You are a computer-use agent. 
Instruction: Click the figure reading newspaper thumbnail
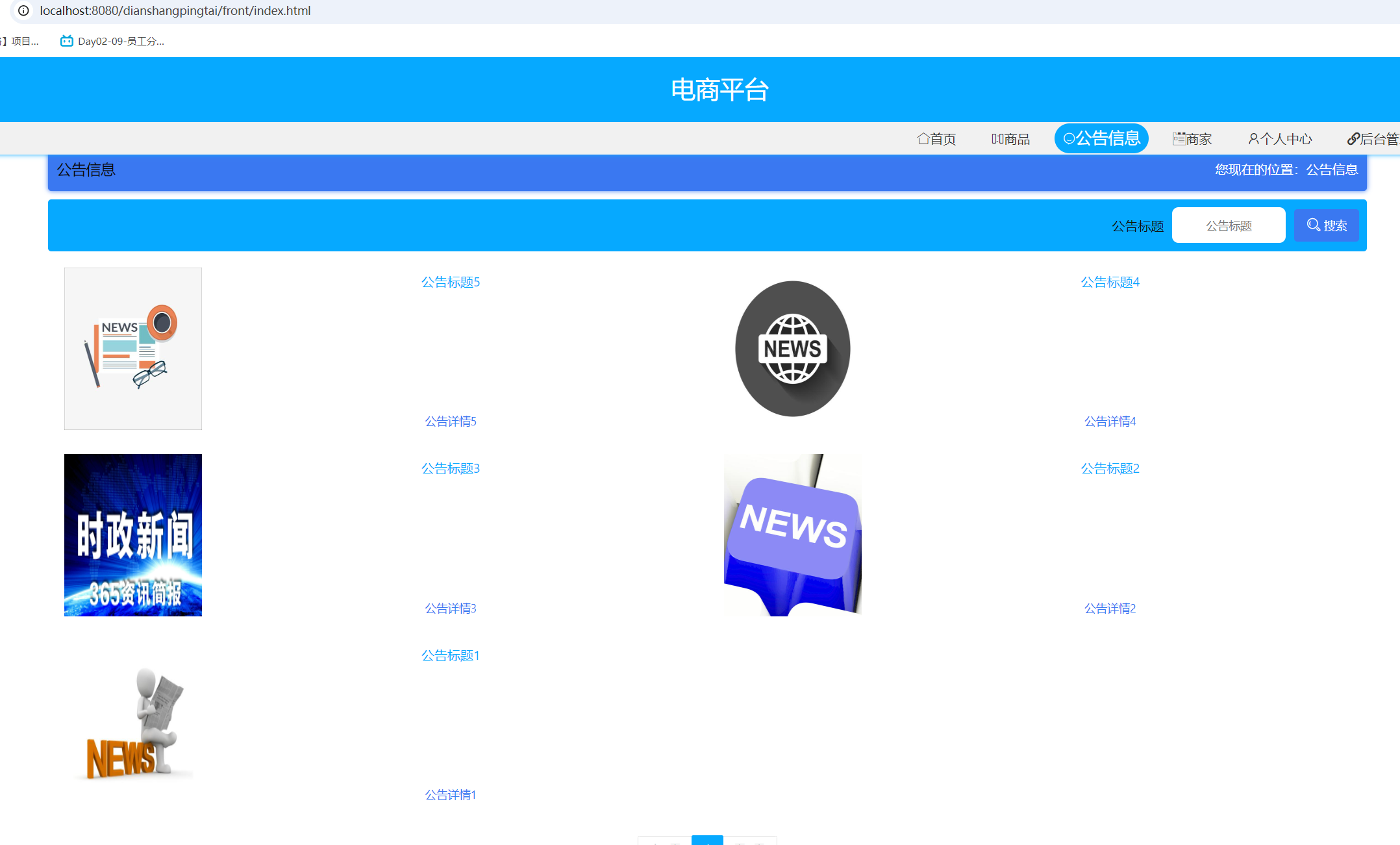(x=133, y=722)
